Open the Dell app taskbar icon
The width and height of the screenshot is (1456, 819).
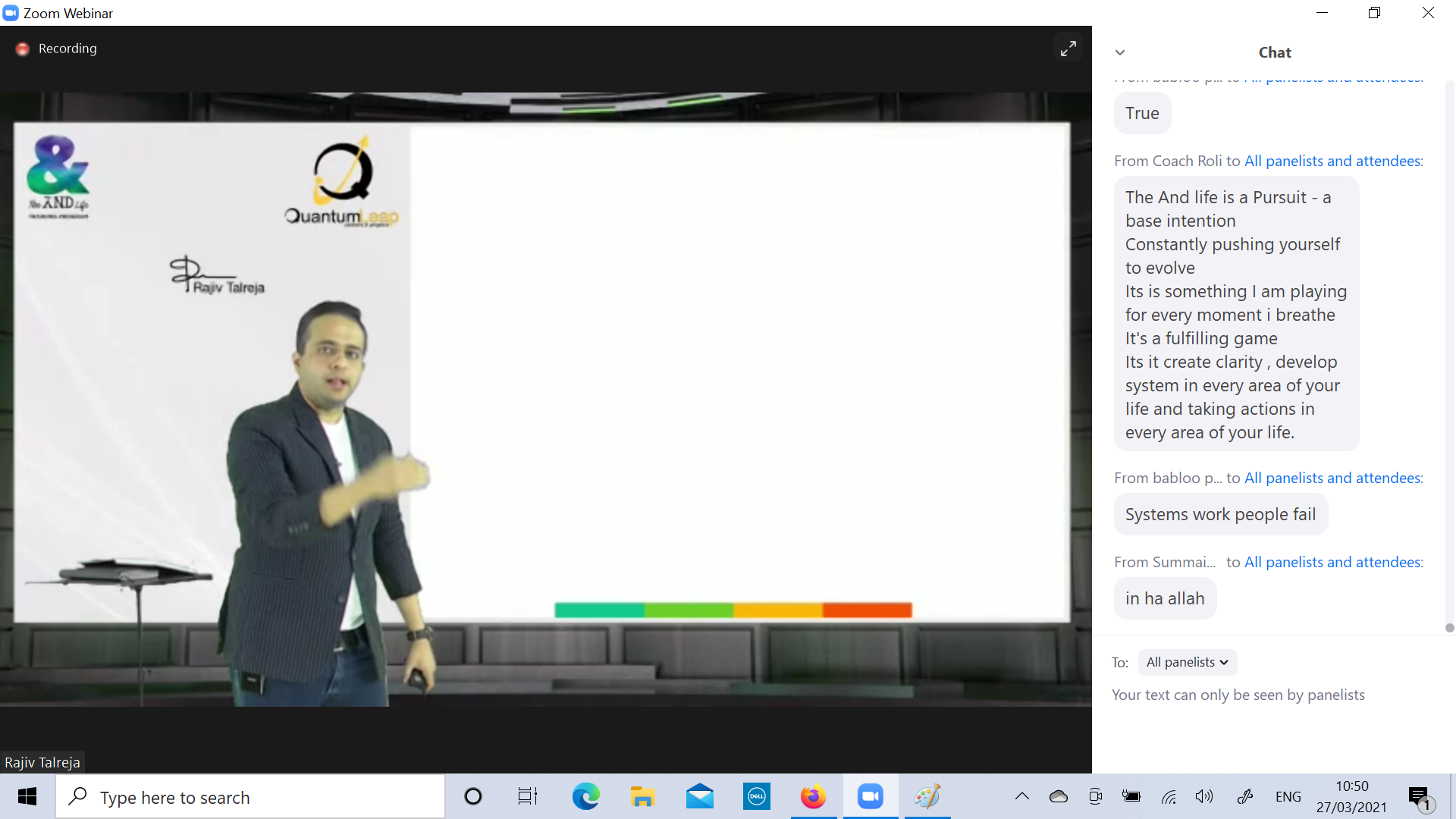(x=756, y=796)
